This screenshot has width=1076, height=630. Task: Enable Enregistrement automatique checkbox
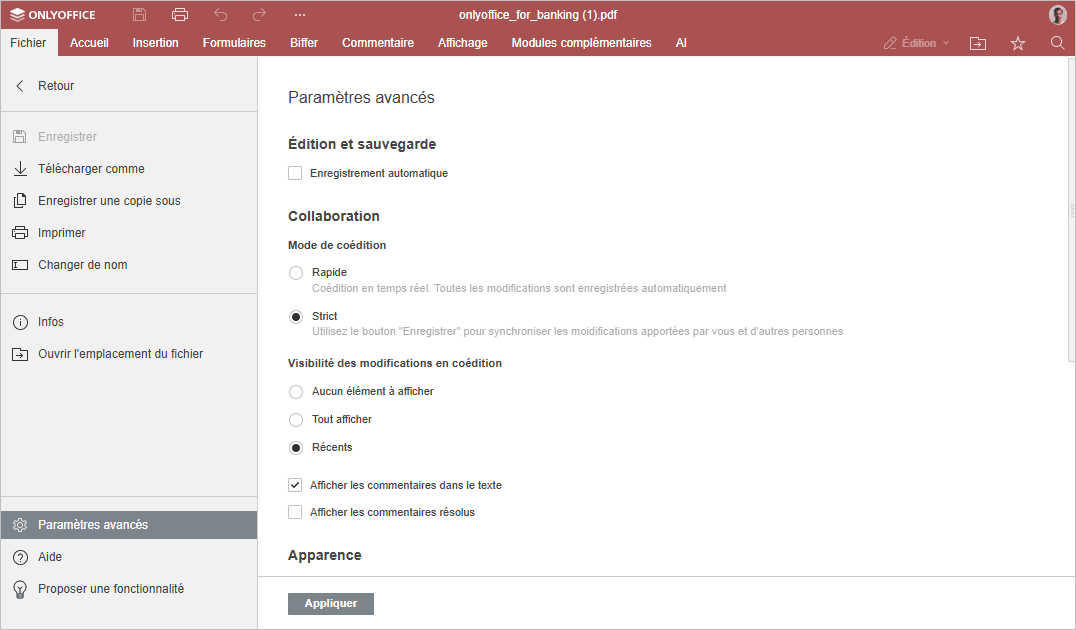point(295,173)
